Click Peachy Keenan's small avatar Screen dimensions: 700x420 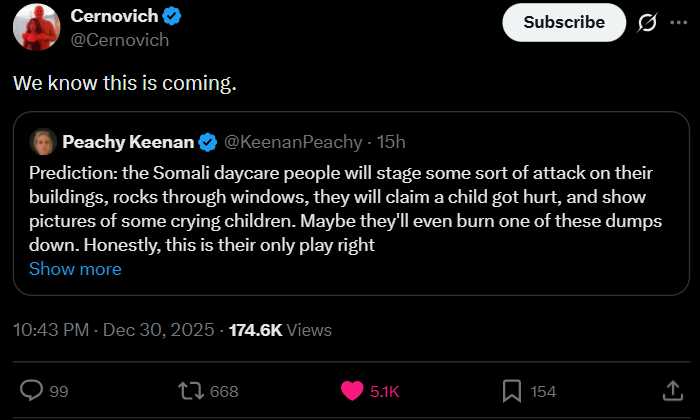[42, 142]
